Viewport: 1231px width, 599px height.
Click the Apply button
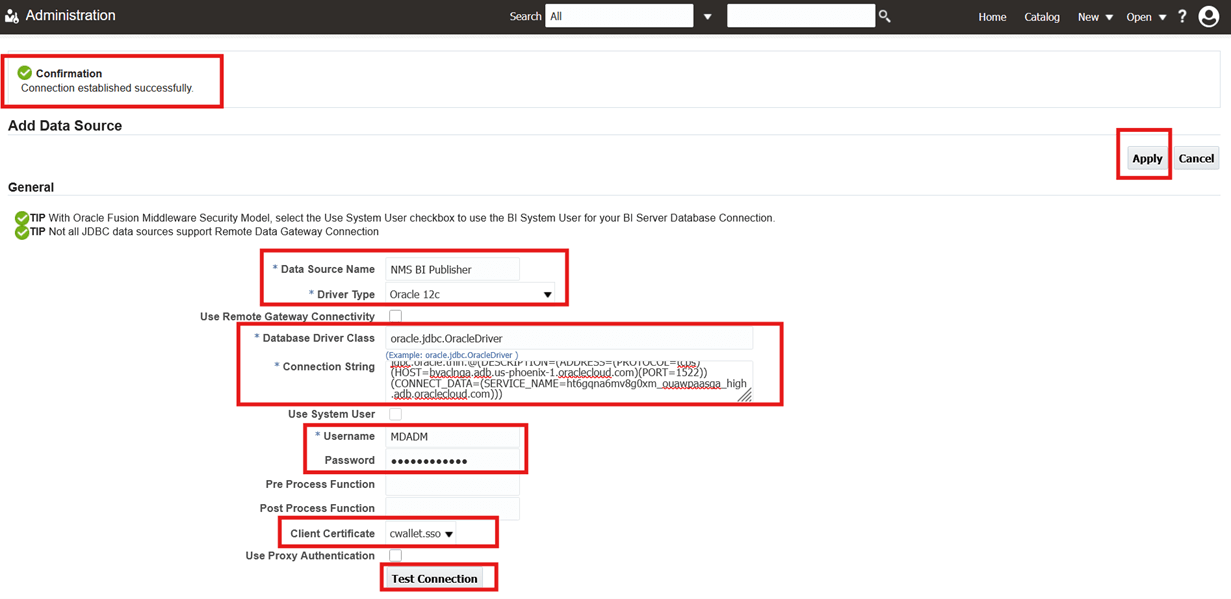1147,158
